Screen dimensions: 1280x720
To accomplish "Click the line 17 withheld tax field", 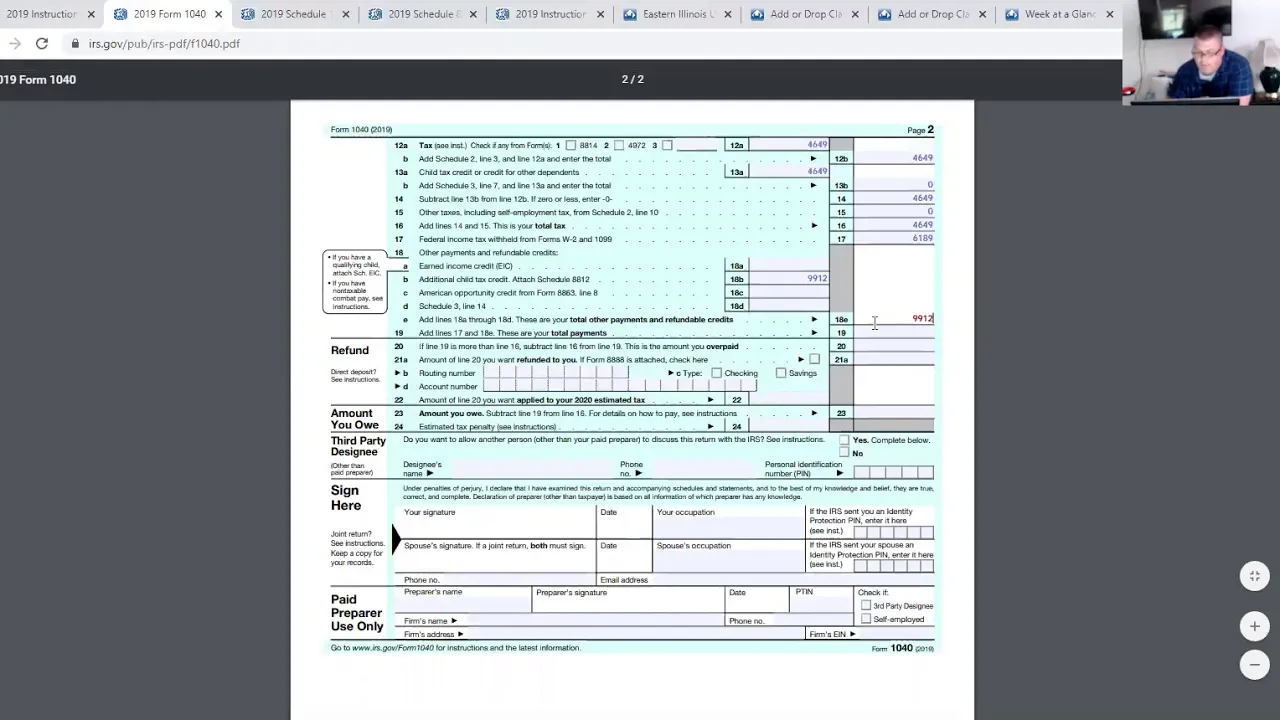I will click(x=894, y=238).
